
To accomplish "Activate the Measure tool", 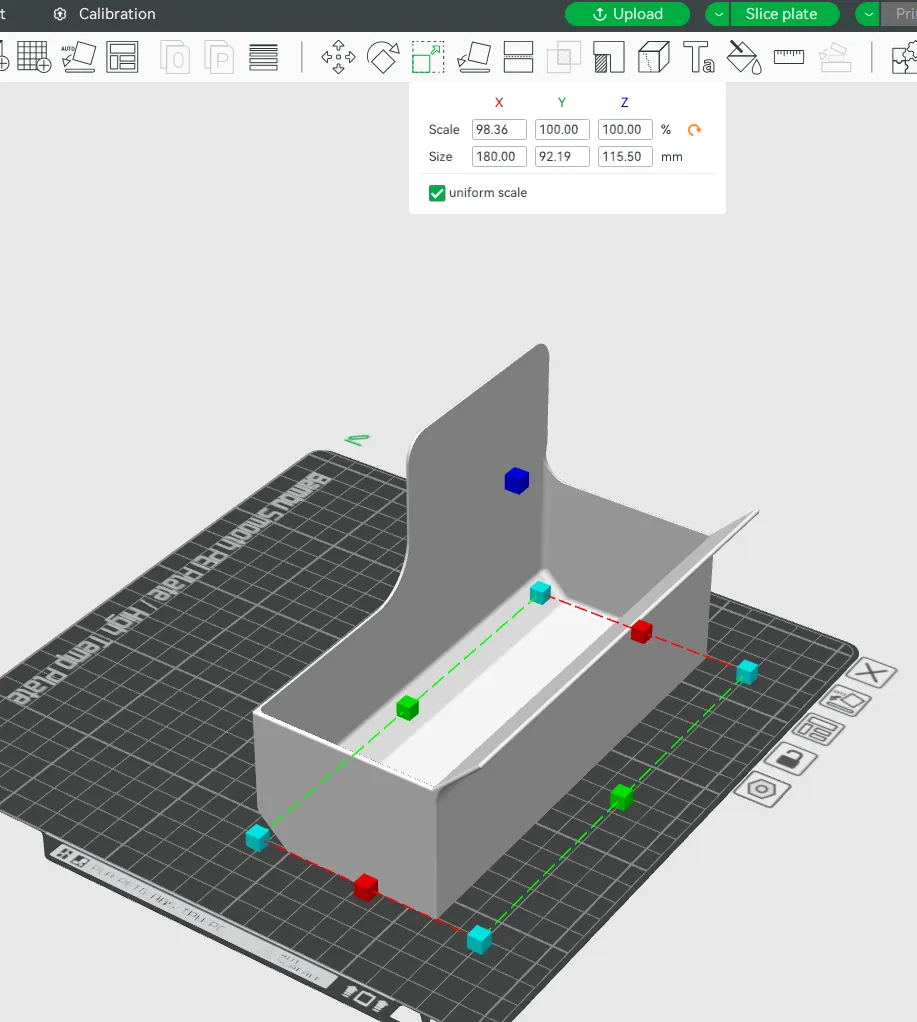I will (789, 57).
